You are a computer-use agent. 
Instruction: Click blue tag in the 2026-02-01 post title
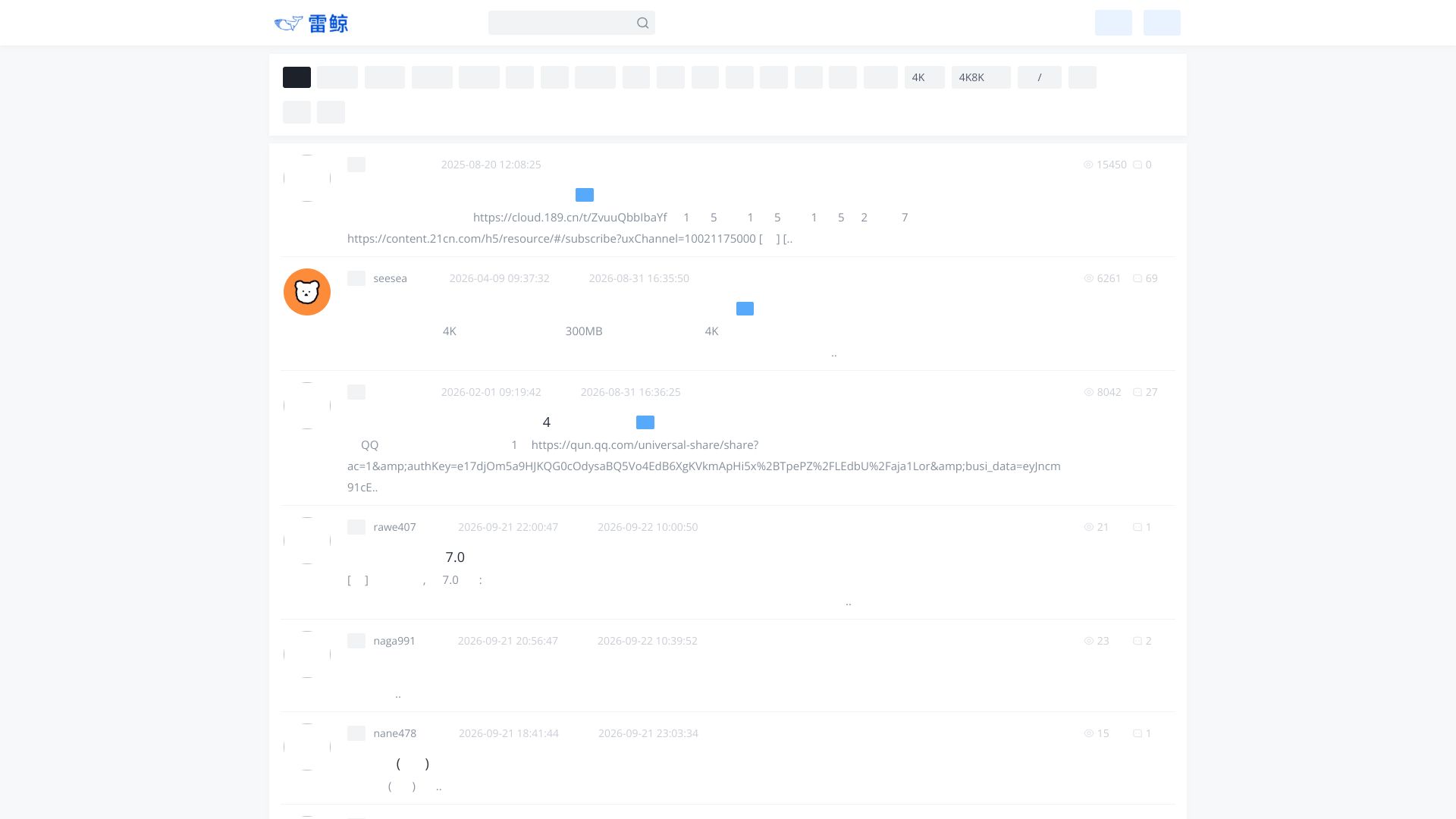[645, 422]
